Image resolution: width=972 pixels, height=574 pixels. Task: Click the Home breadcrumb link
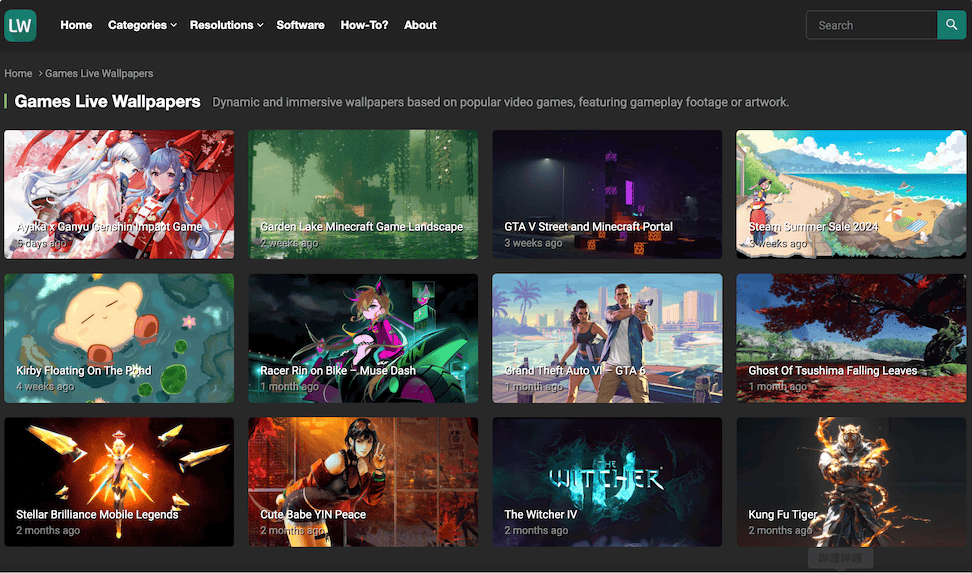[x=18, y=73]
